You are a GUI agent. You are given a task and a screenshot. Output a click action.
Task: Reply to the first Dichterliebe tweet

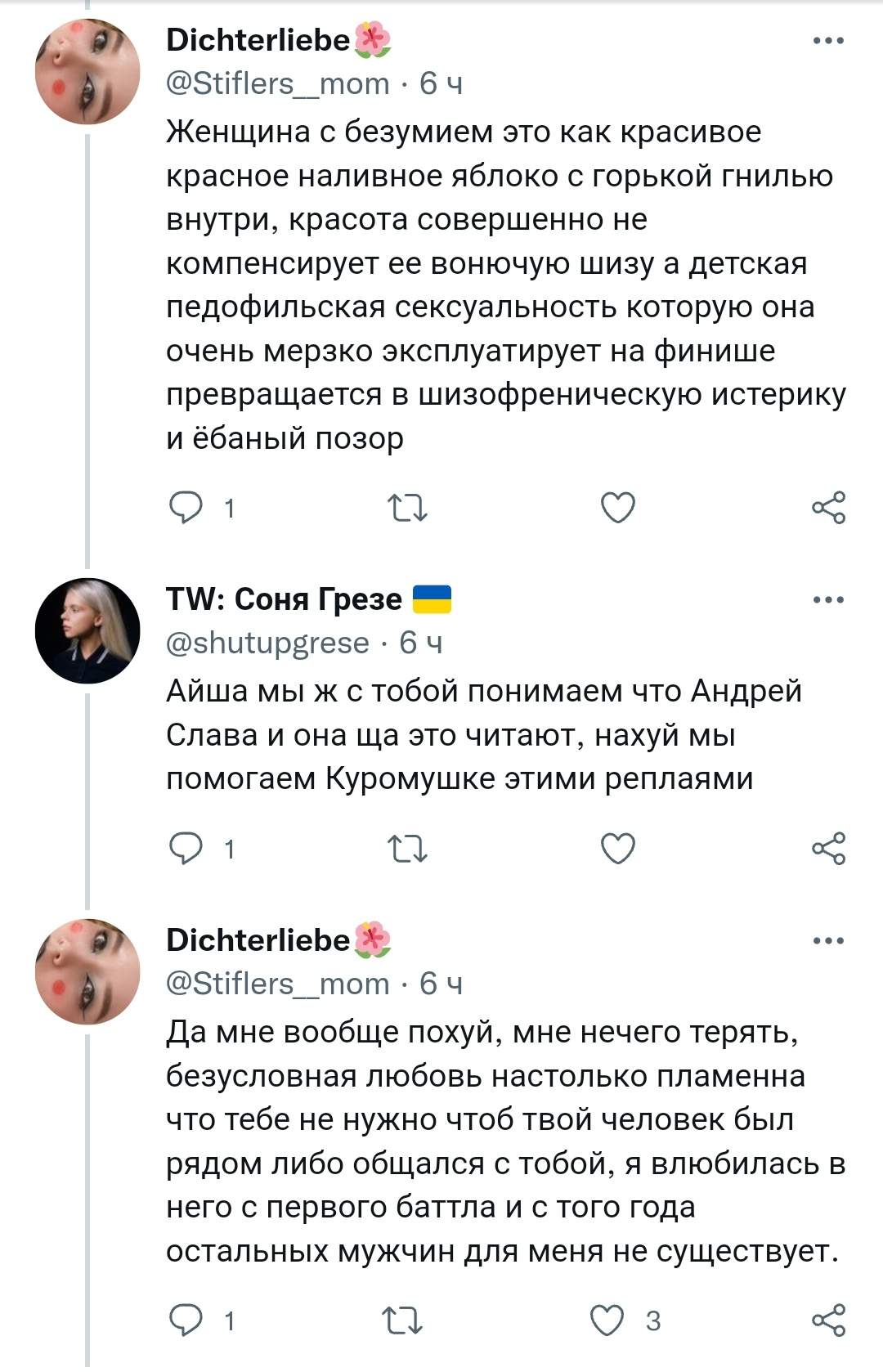click(x=186, y=508)
